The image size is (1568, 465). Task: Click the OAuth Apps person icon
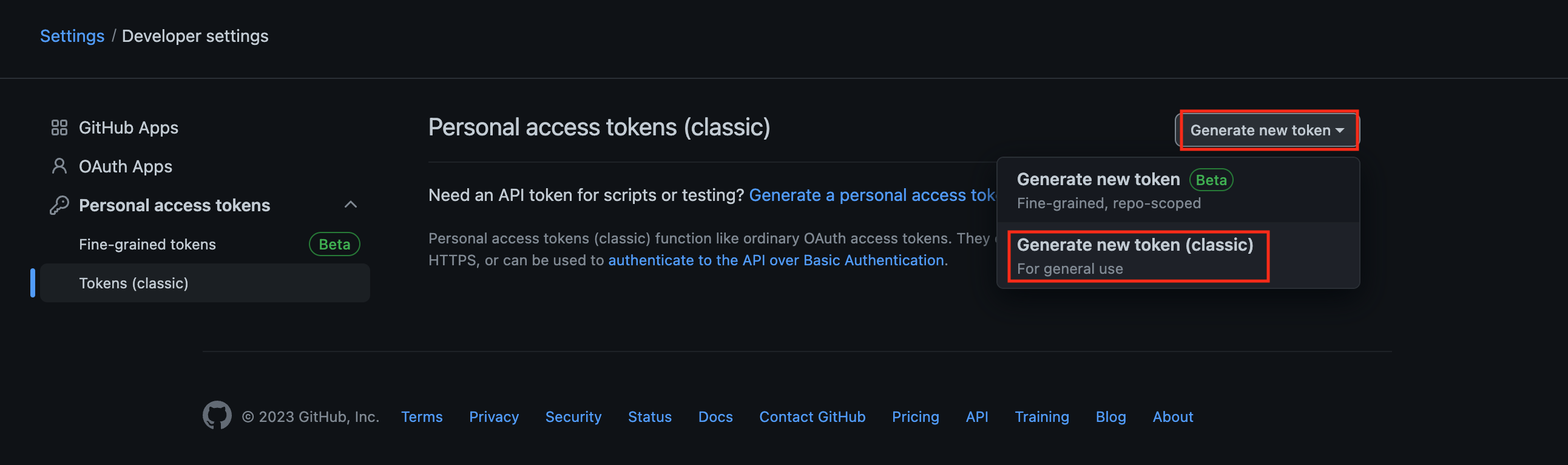point(59,166)
